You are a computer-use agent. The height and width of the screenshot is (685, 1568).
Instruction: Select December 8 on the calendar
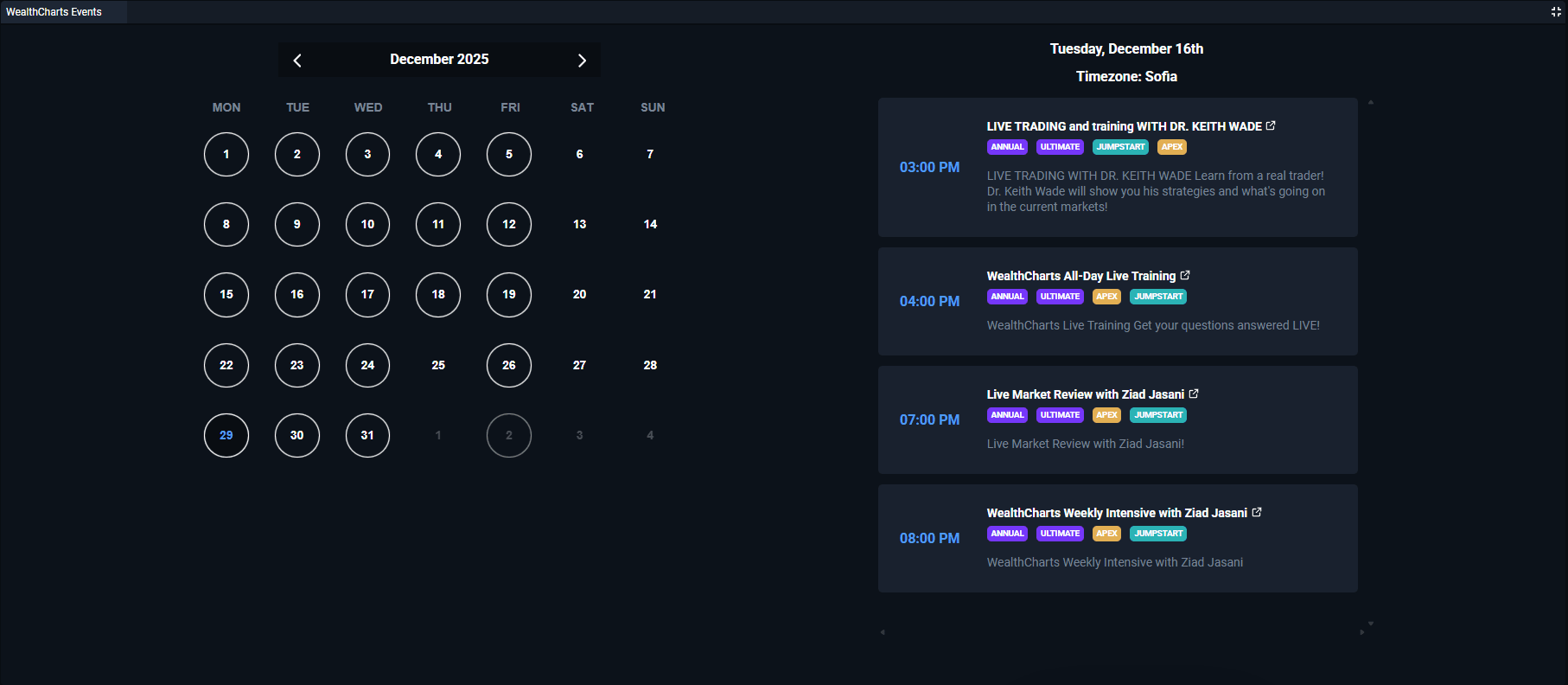pyautogui.click(x=226, y=224)
